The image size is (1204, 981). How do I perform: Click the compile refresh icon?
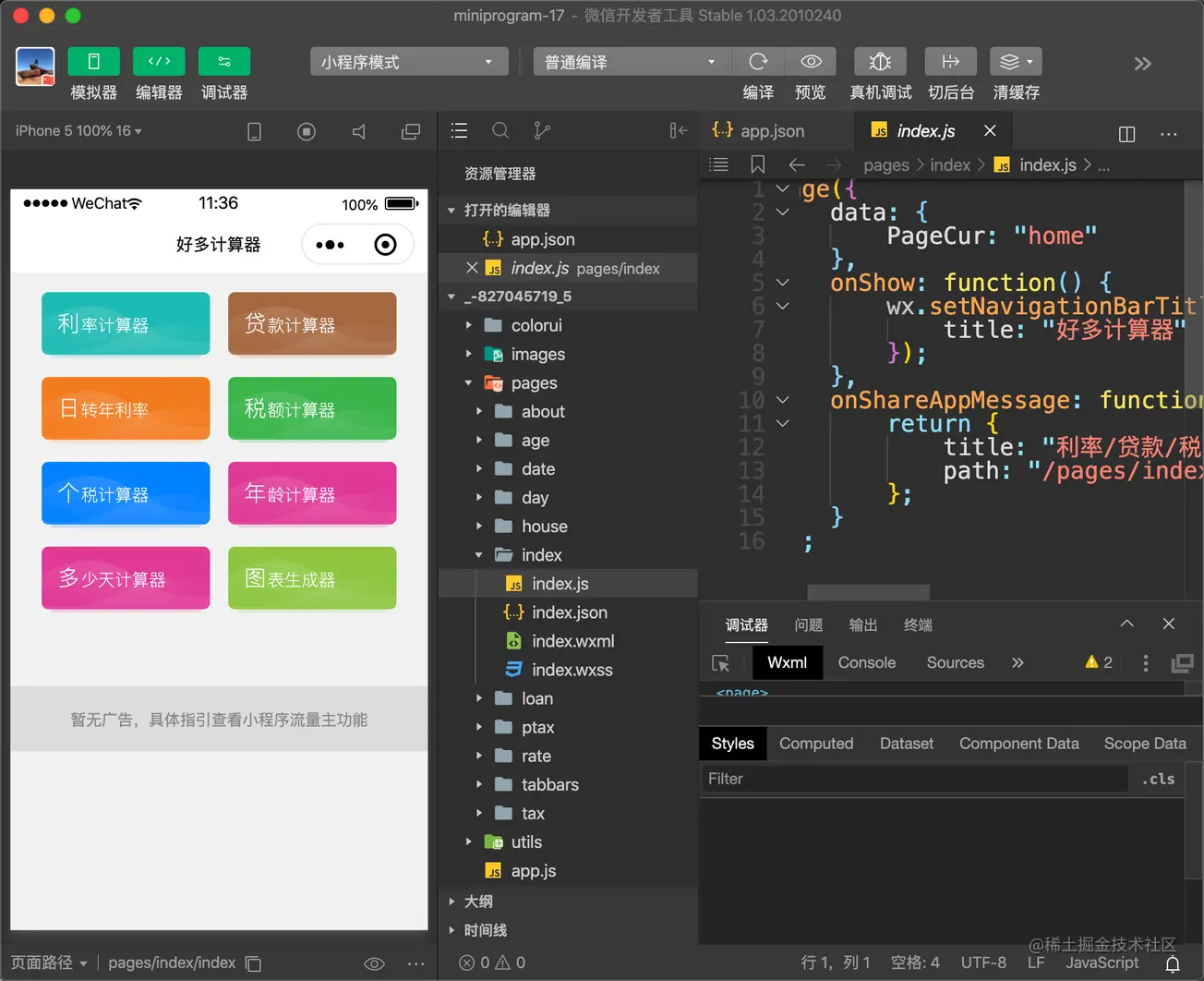click(758, 62)
